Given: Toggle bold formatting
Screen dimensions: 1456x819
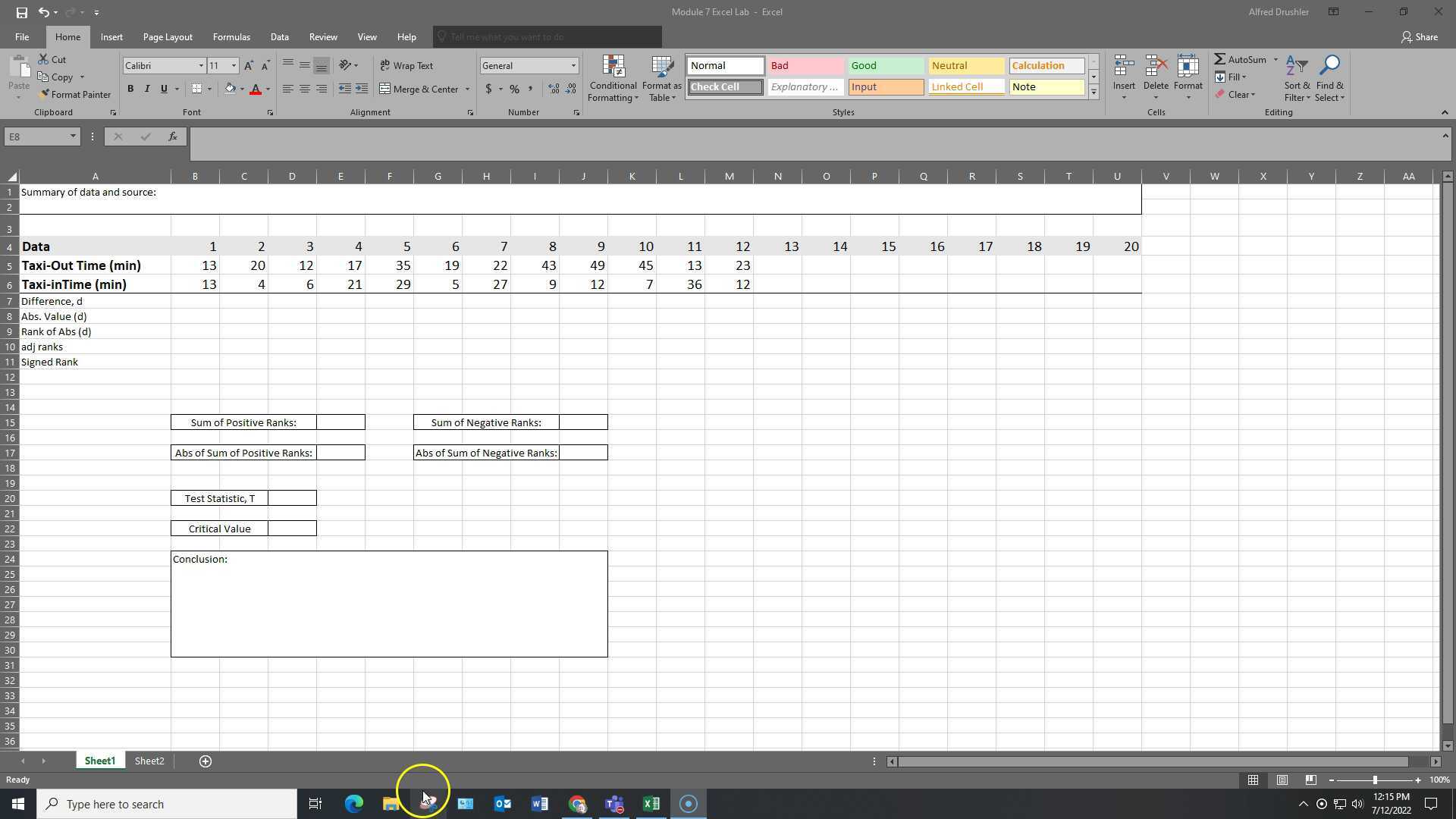Looking at the screenshot, I should pyautogui.click(x=130, y=89).
